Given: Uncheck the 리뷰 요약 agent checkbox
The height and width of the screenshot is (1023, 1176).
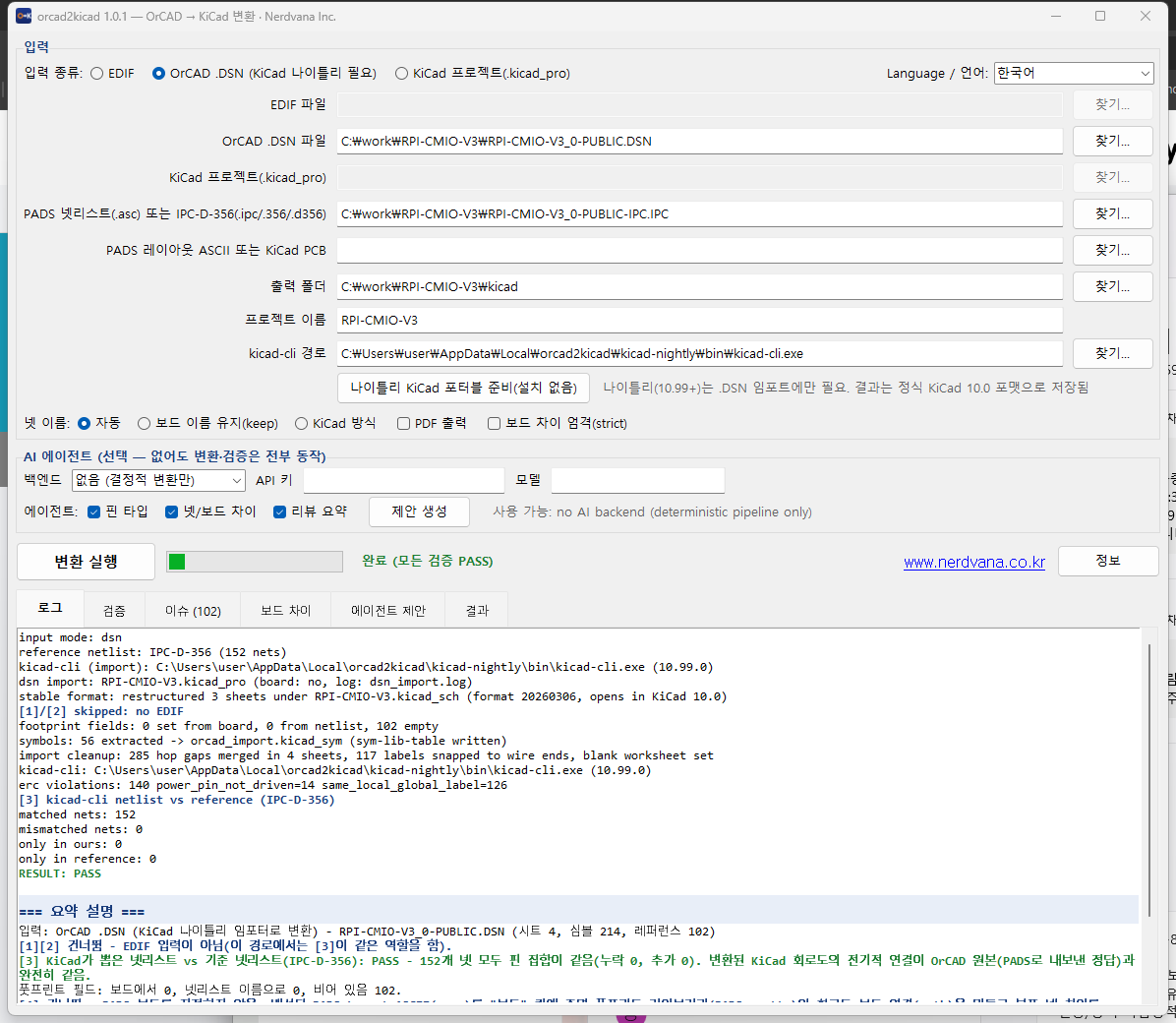Looking at the screenshot, I should point(280,511).
